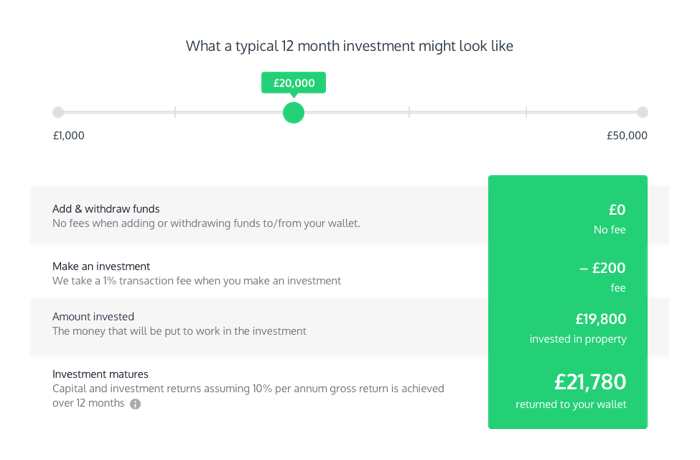Click the £50,000 maximum label

point(627,136)
